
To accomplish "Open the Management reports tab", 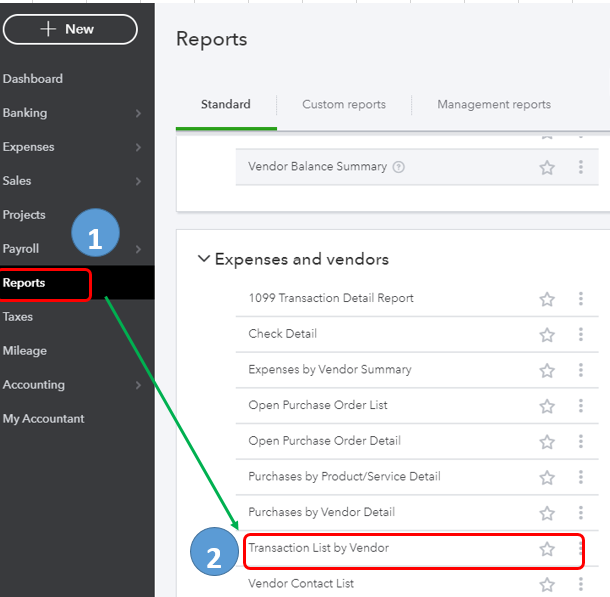I will pos(494,104).
